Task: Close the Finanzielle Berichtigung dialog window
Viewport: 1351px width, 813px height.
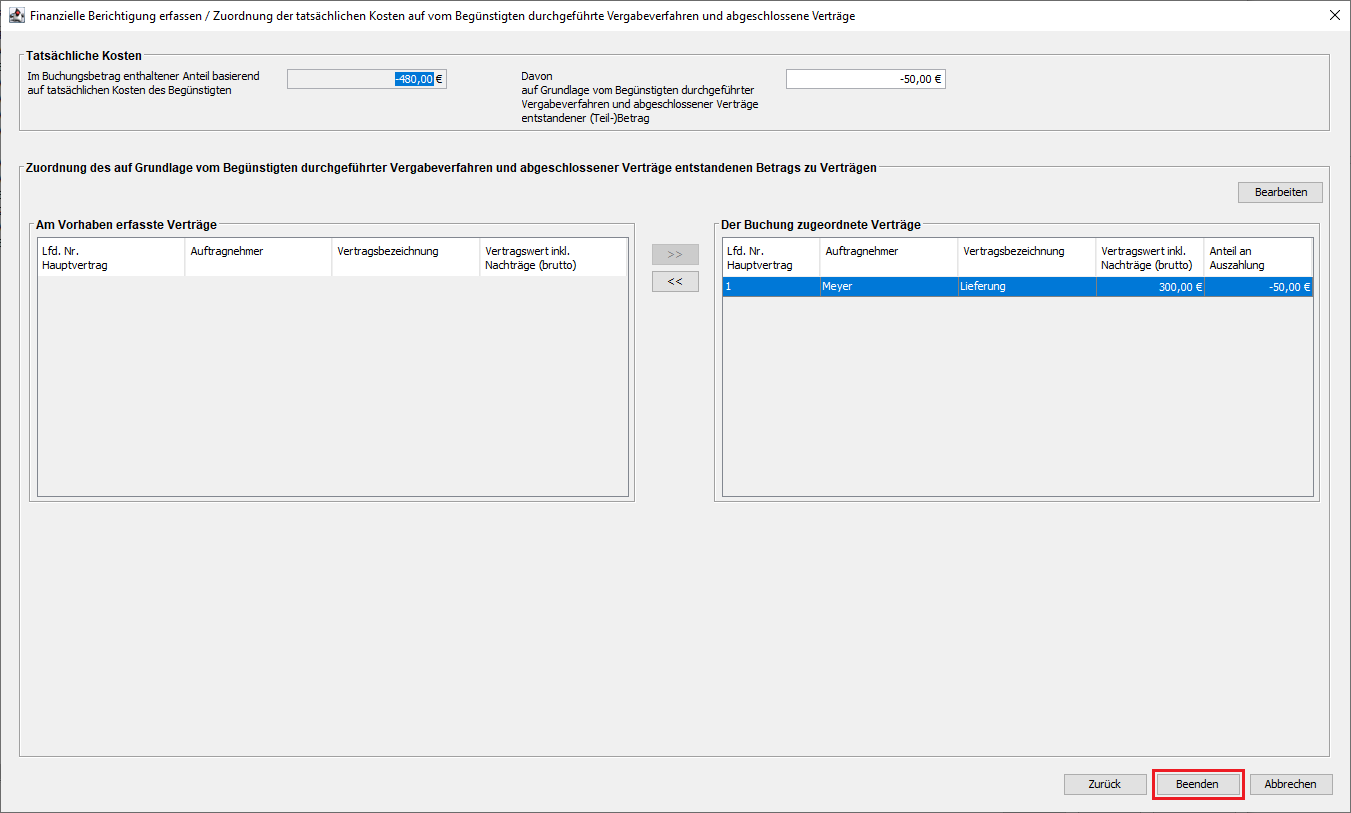Action: tap(1334, 16)
